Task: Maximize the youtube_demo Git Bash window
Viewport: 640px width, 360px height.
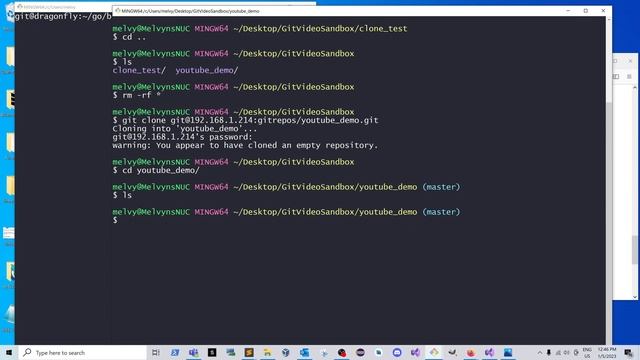Action: point(586,11)
